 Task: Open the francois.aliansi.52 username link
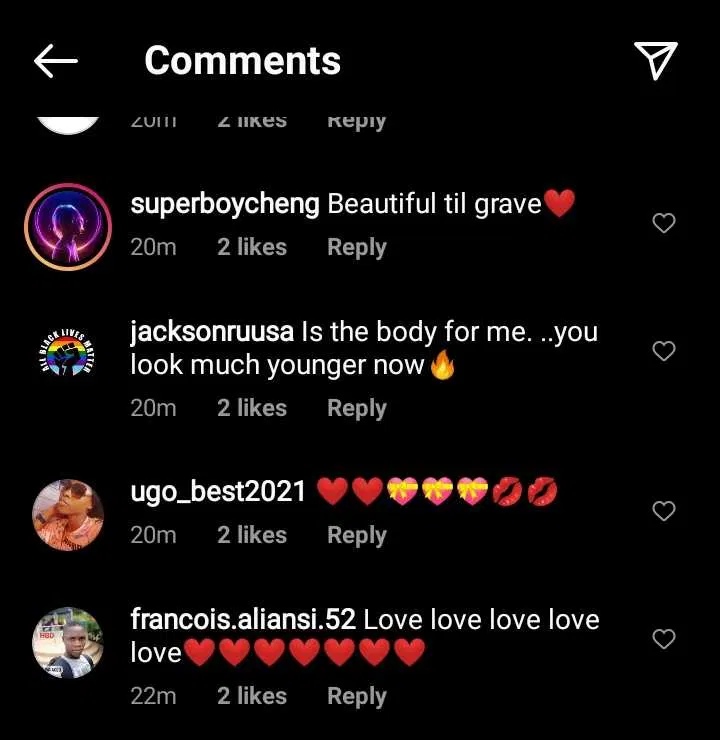[242, 620]
